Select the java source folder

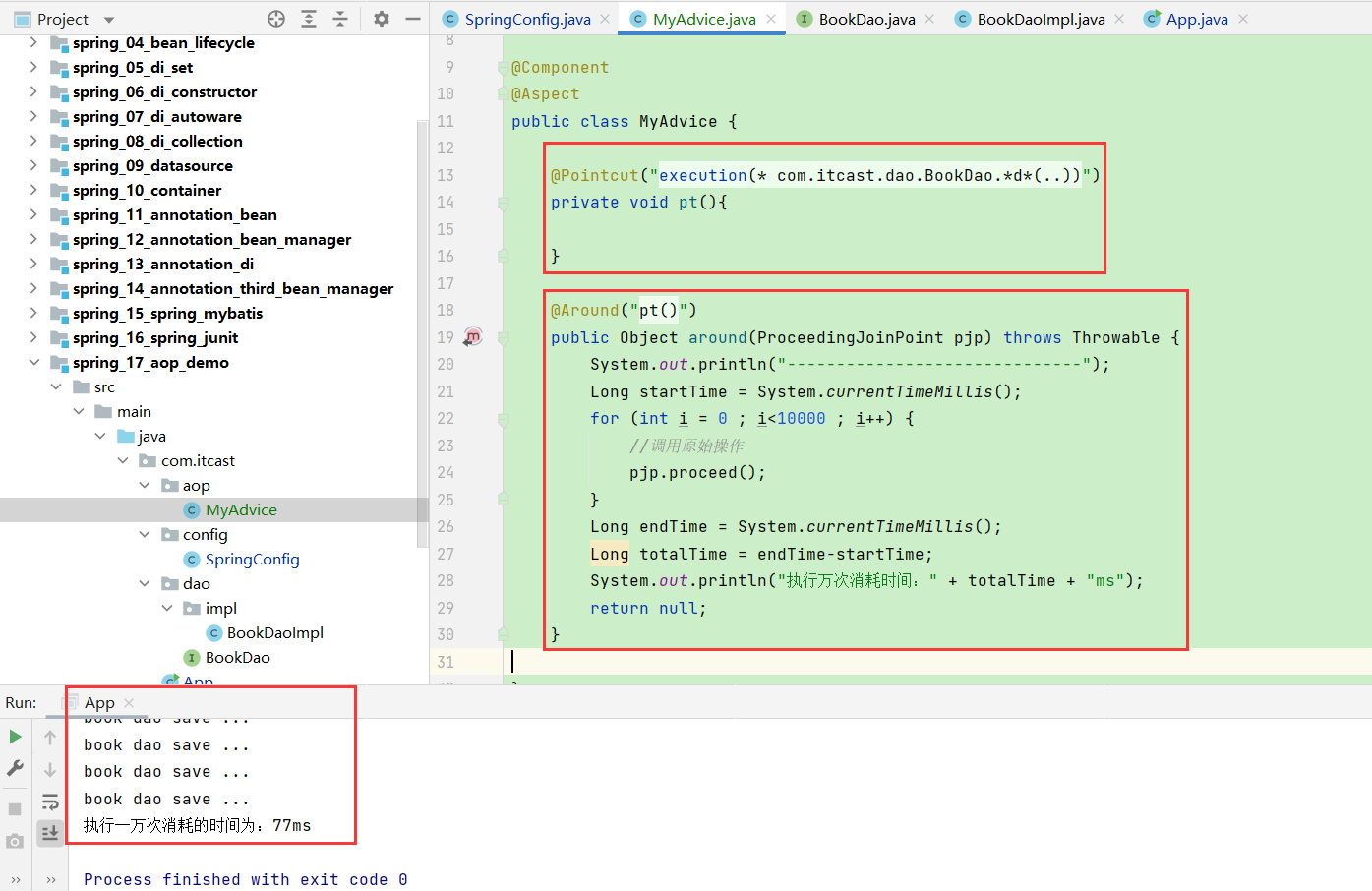151,436
